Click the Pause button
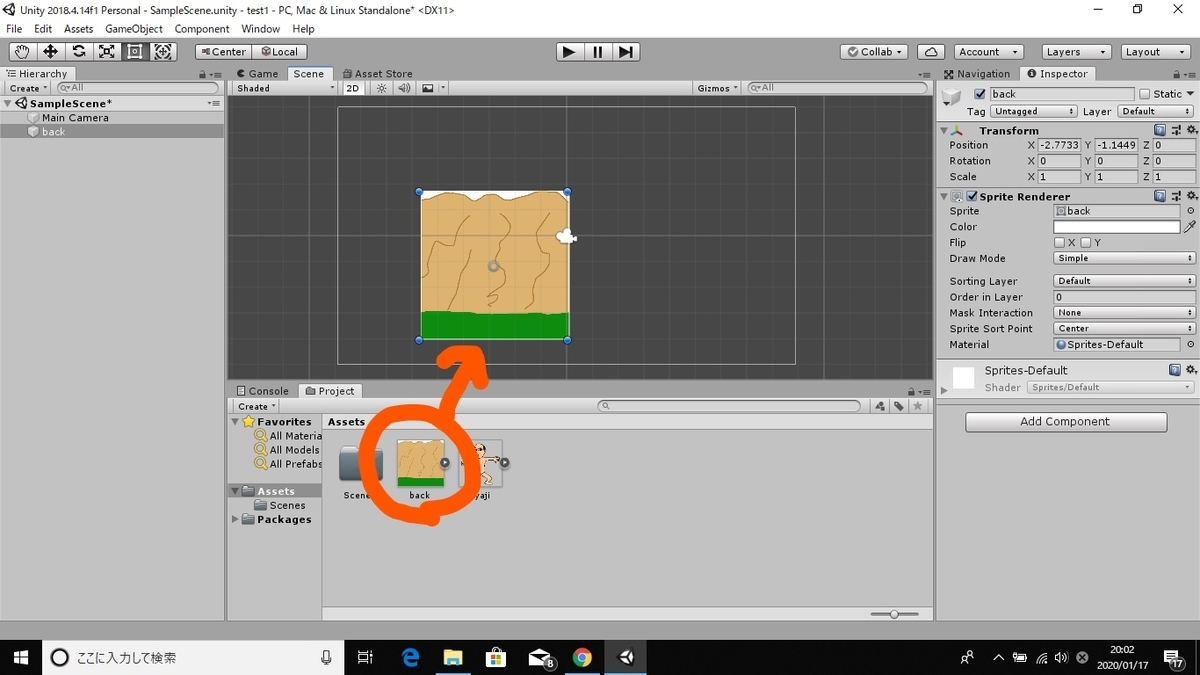This screenshot has width=1200, height=675. (597, 52)
